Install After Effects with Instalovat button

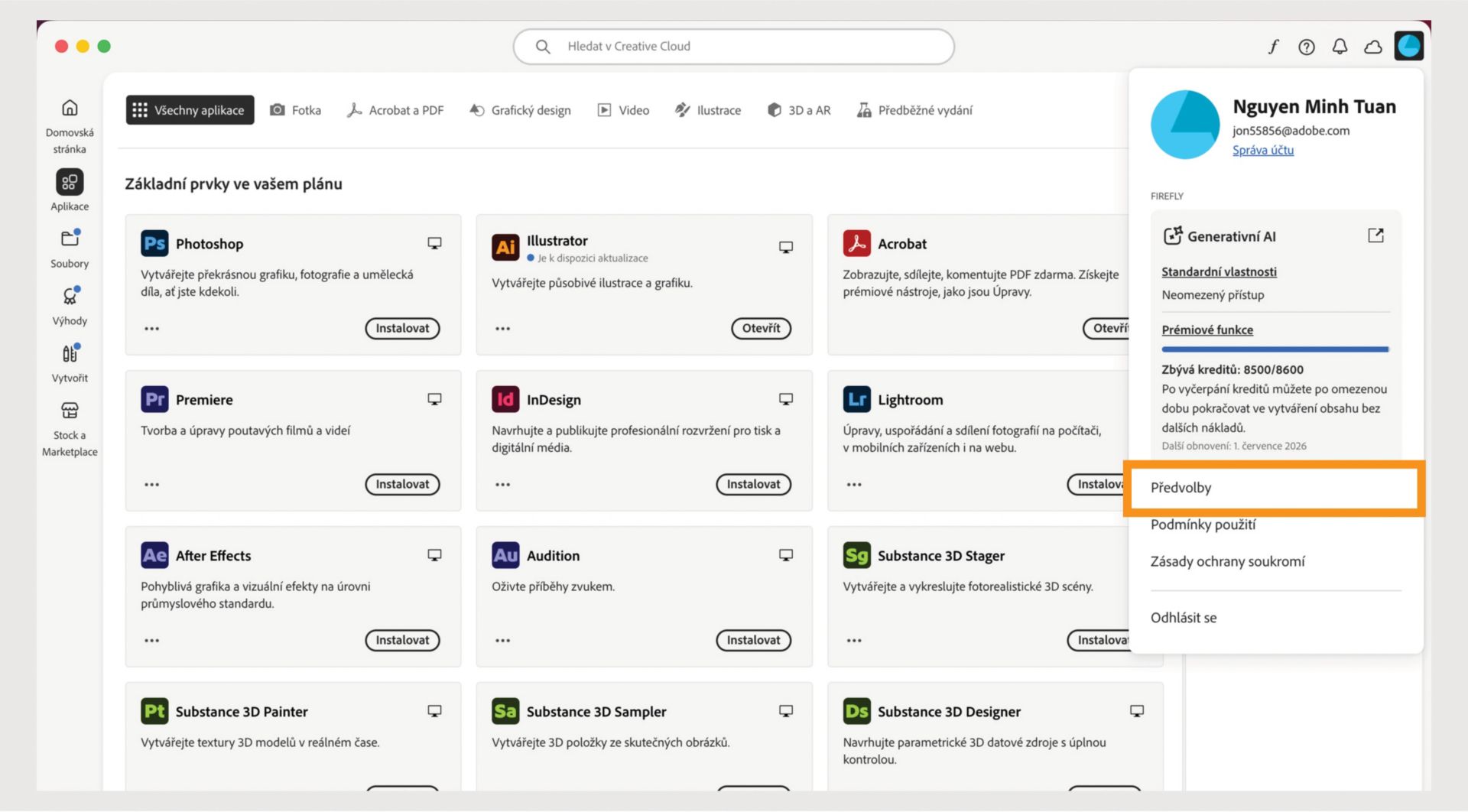point(402,640)
